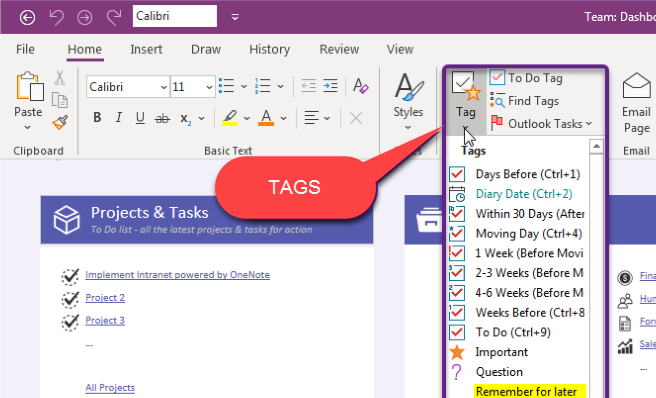This screenshot has height=398, width=656.
Task: Click the To Do Tag button
Action: point(526,78)
